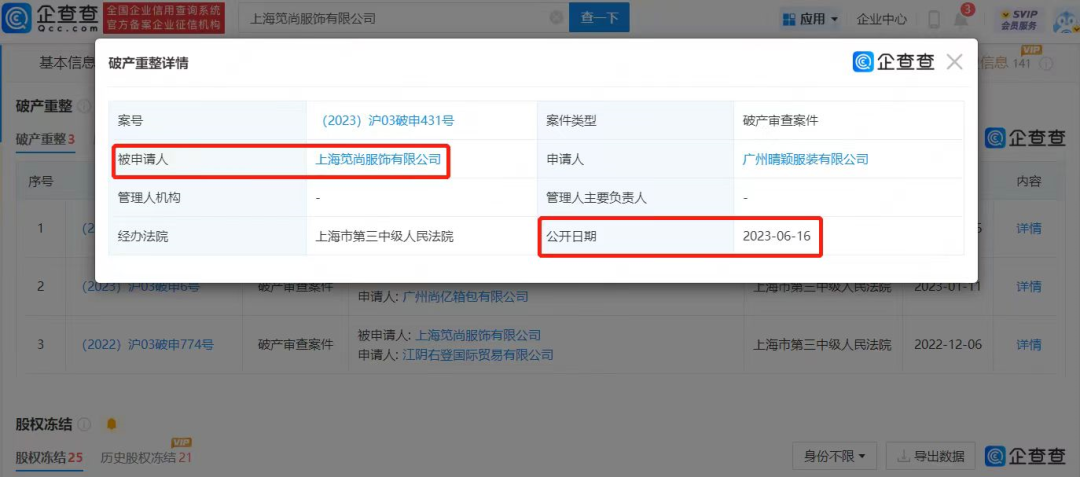Clear the search box with X icon
Screen dimensions: 1080x477
556,18
